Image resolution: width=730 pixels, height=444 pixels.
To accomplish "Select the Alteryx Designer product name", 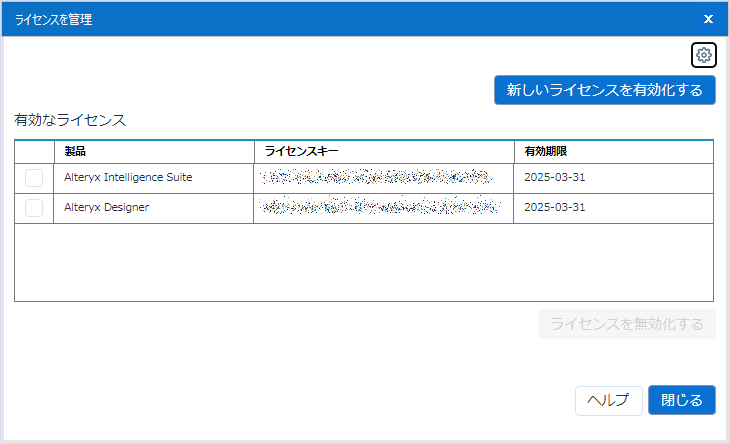I will point(107,208).
